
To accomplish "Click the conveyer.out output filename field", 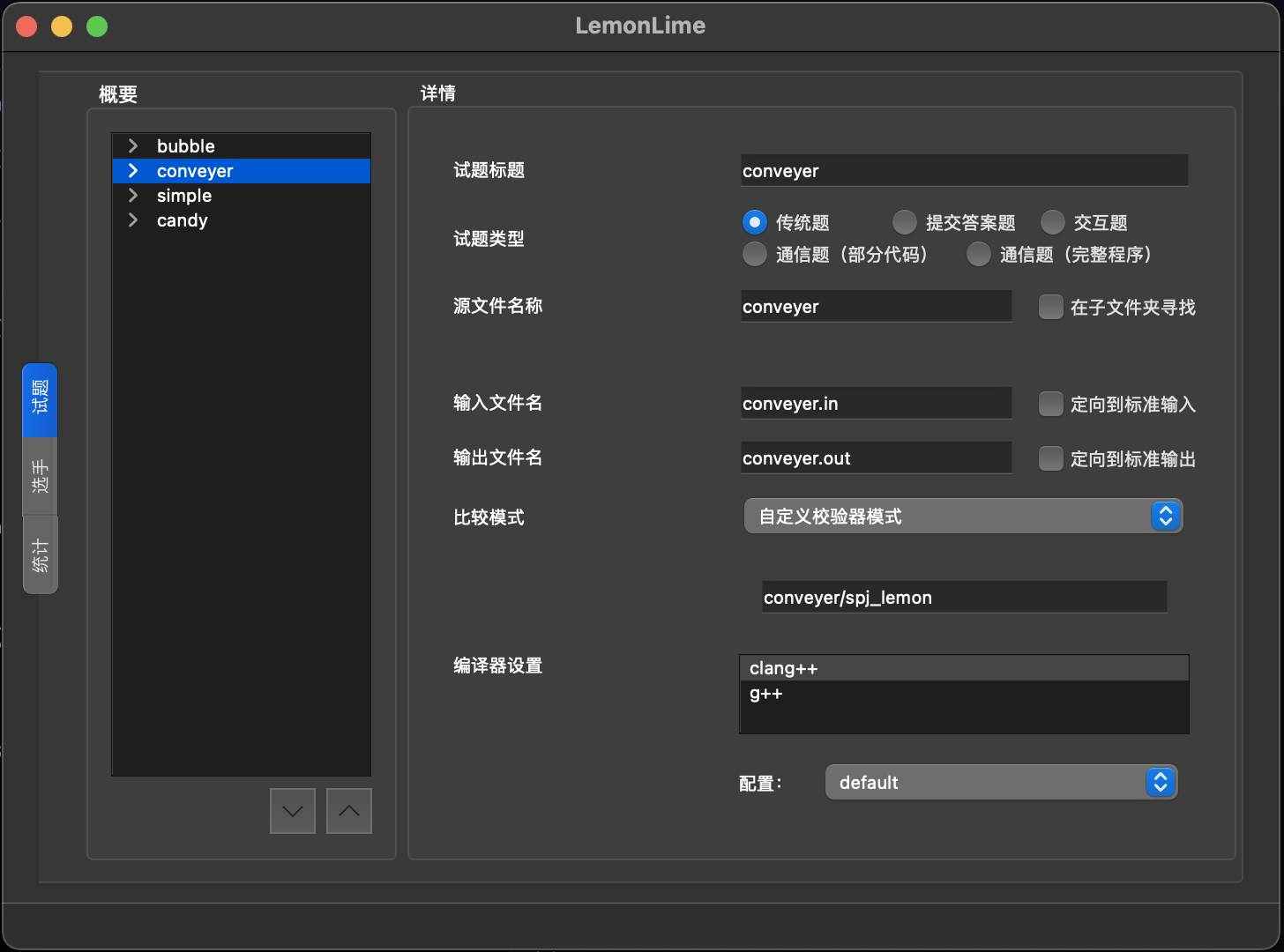I will click(x=876, y=457).
